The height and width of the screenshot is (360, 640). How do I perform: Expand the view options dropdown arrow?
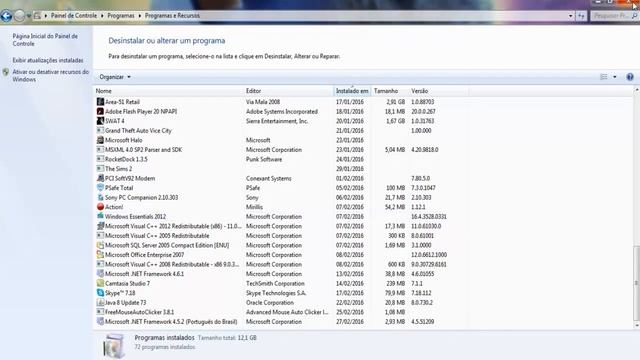pyautogui.click(x=615, y=77)
